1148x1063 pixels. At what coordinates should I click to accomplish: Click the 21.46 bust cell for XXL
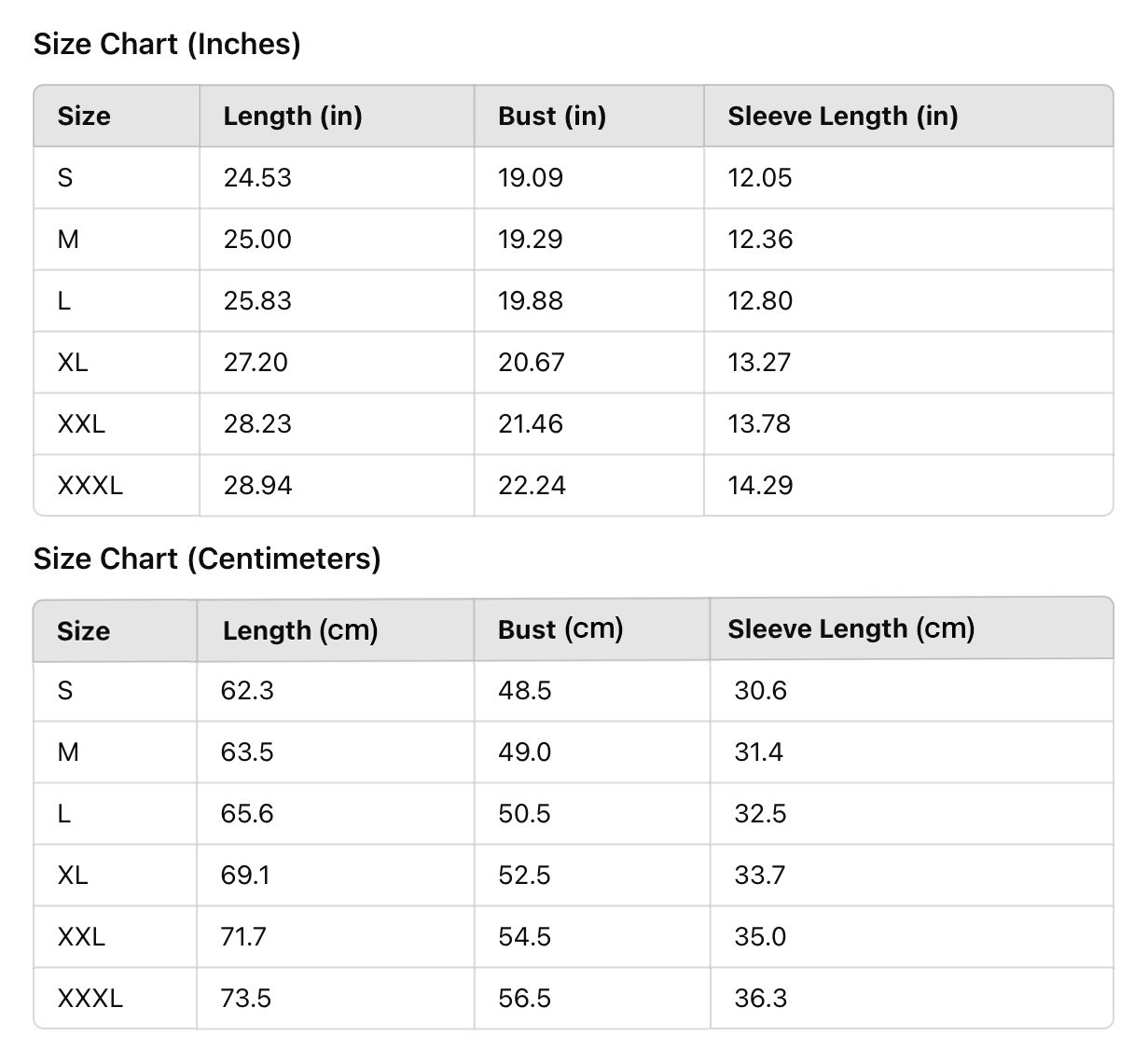point(531,423)
